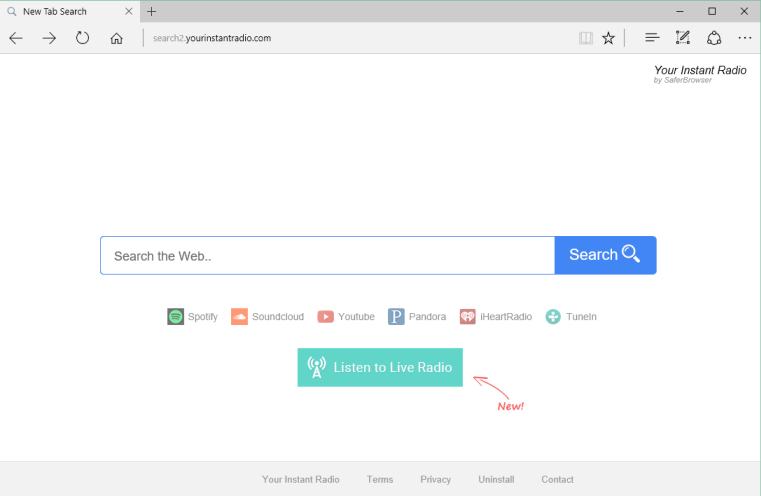This screenshot has width=761, height=496.
Task: Open the Youtube text link
Action: [356, 316]
